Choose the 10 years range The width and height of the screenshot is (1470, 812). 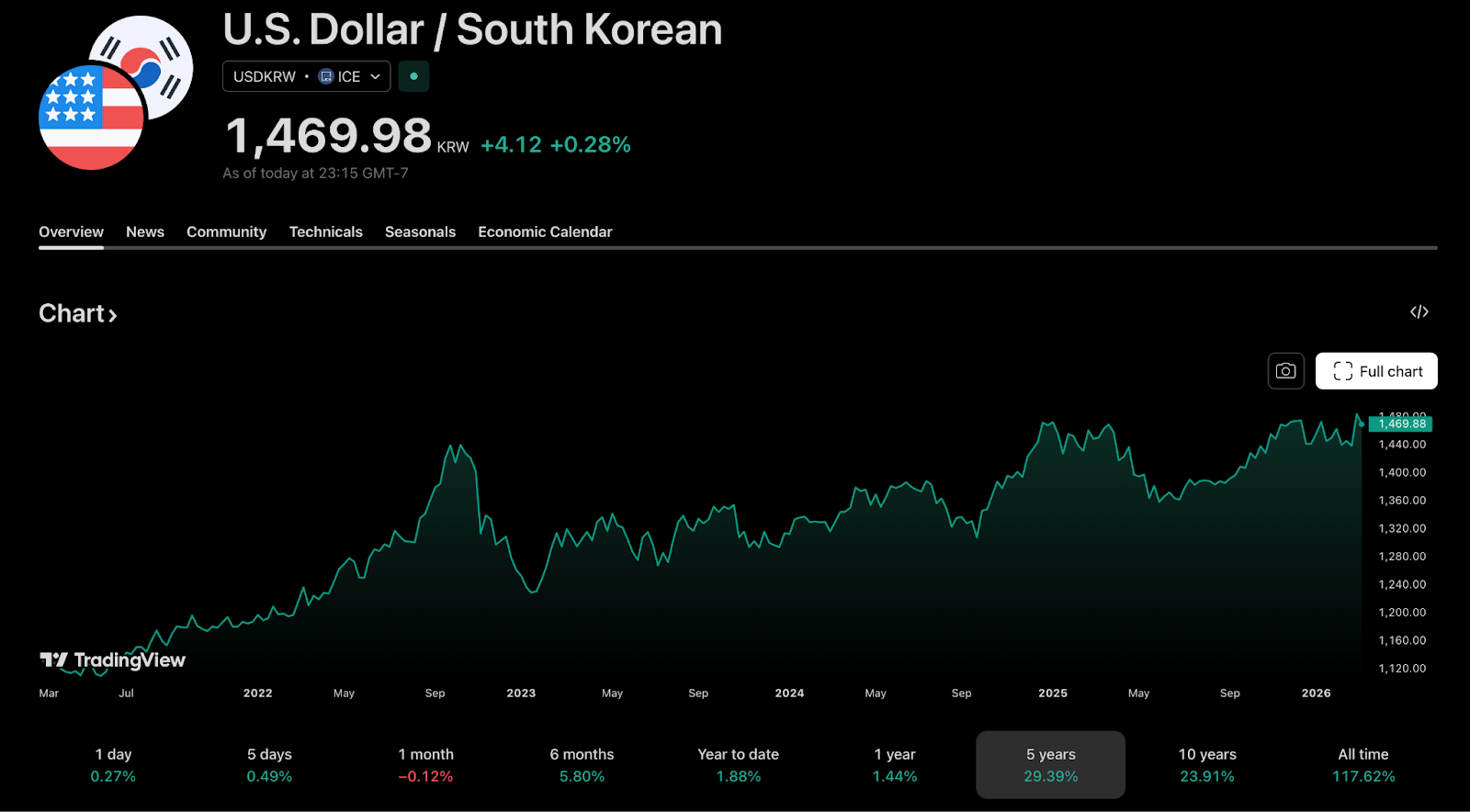click(x=1207, y=764)
